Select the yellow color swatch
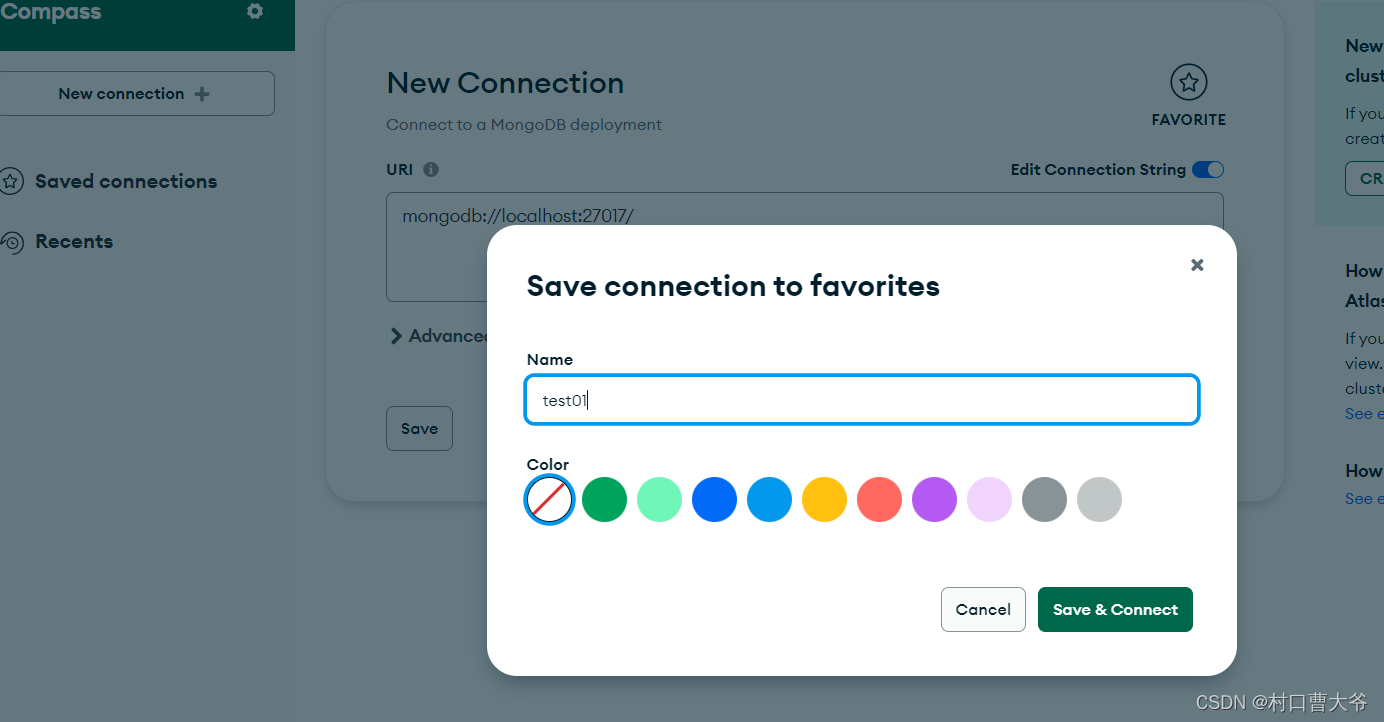The width and height of the screenshot is (1384, 722). coord(825,499)
